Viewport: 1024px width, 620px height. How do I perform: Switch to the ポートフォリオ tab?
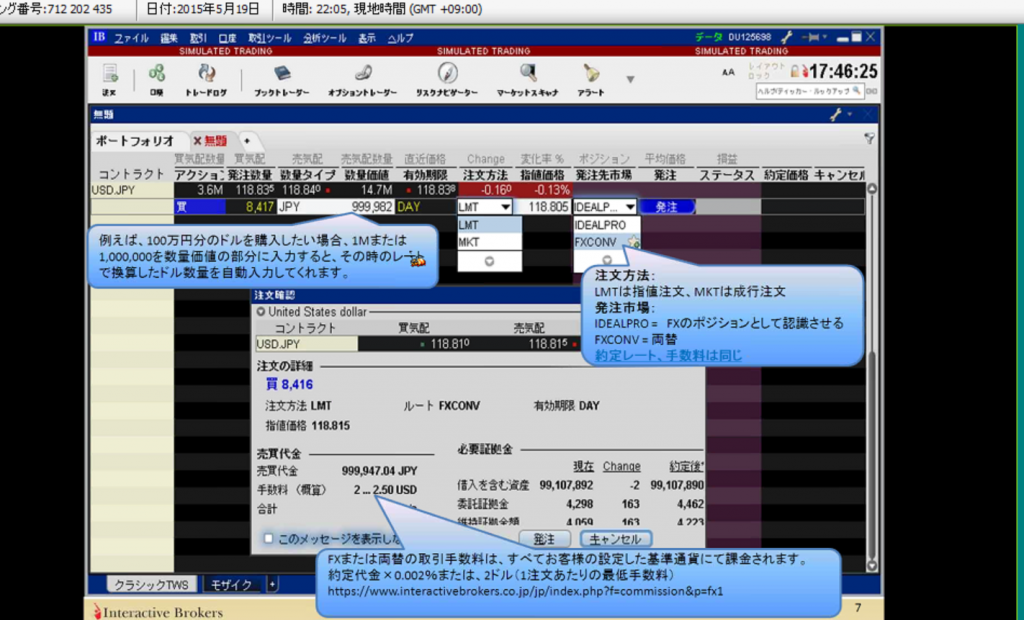135,141
